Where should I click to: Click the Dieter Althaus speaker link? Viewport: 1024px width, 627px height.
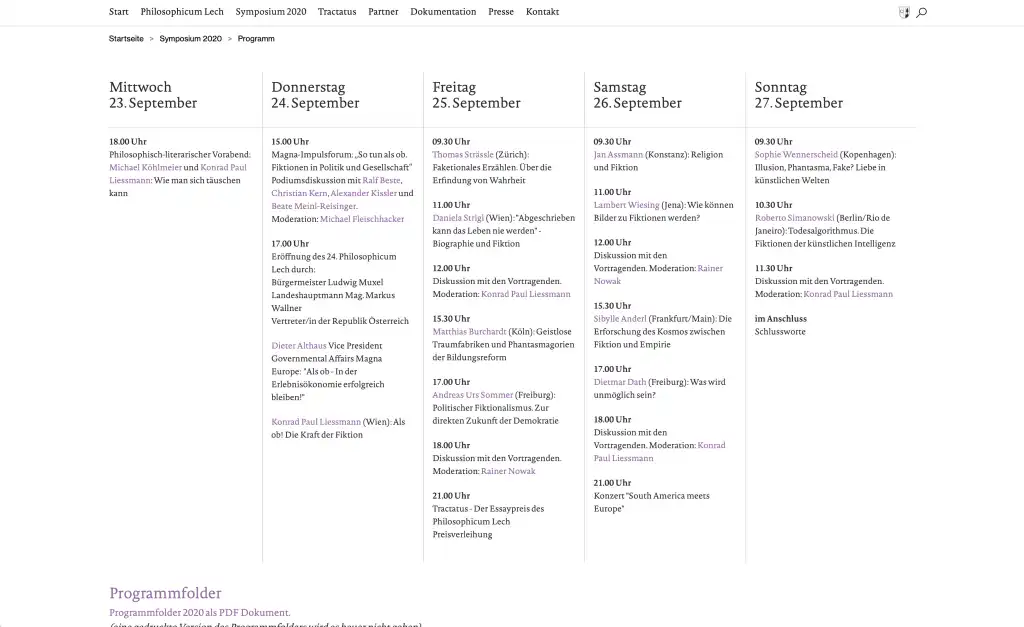pyautogui.click(x=298, y=346)
